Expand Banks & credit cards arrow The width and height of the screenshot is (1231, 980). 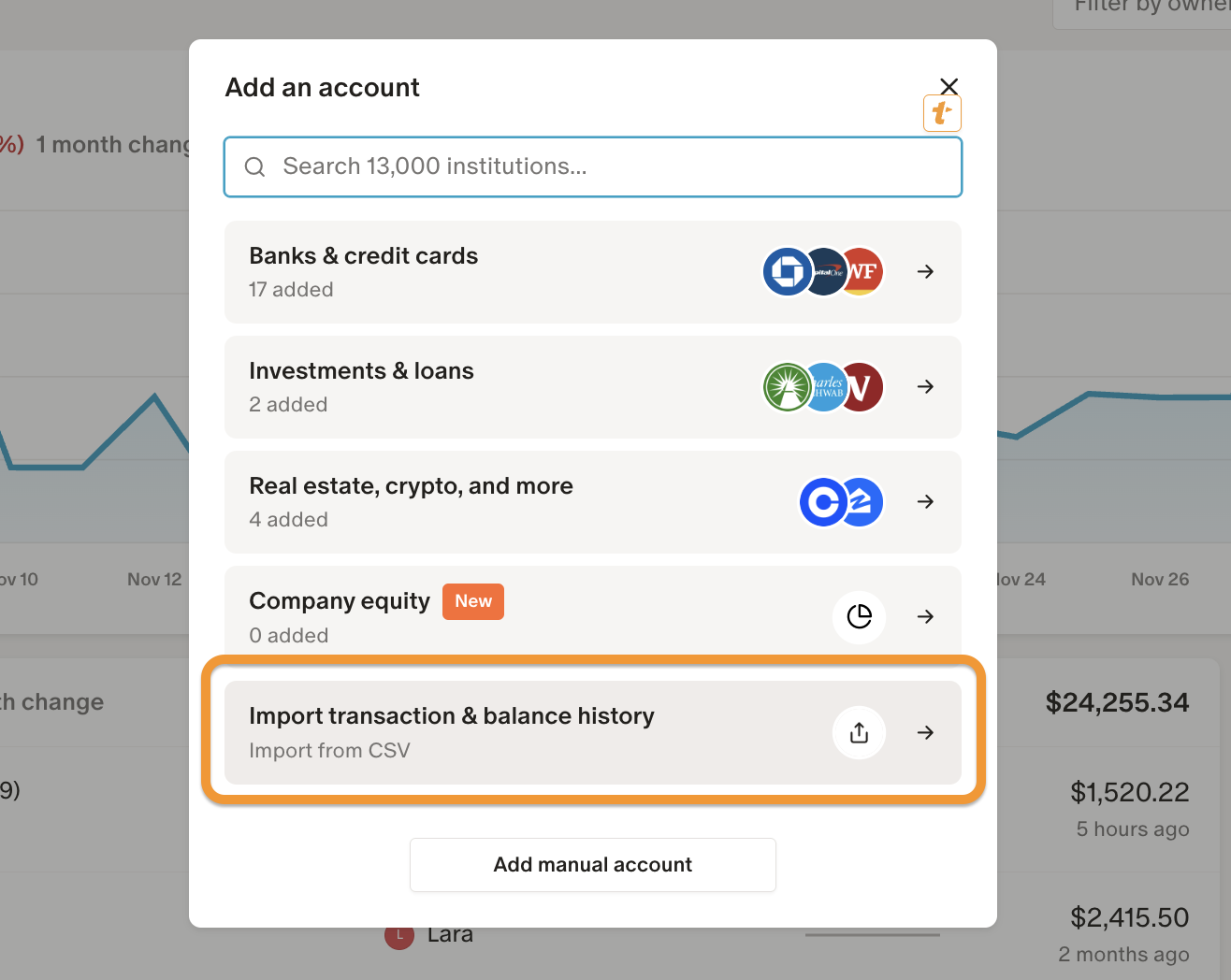click(x=925, y=272)
